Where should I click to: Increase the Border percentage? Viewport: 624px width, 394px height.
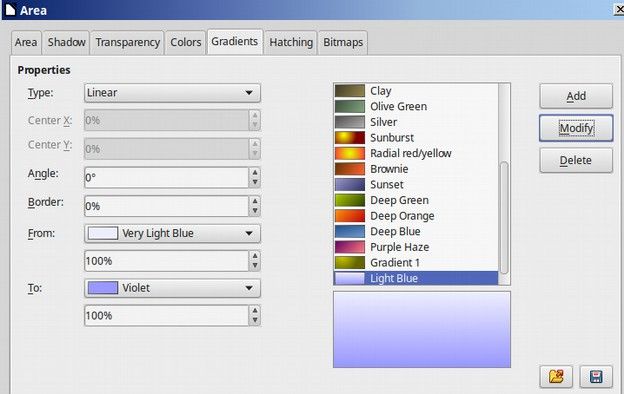[255, 201]
